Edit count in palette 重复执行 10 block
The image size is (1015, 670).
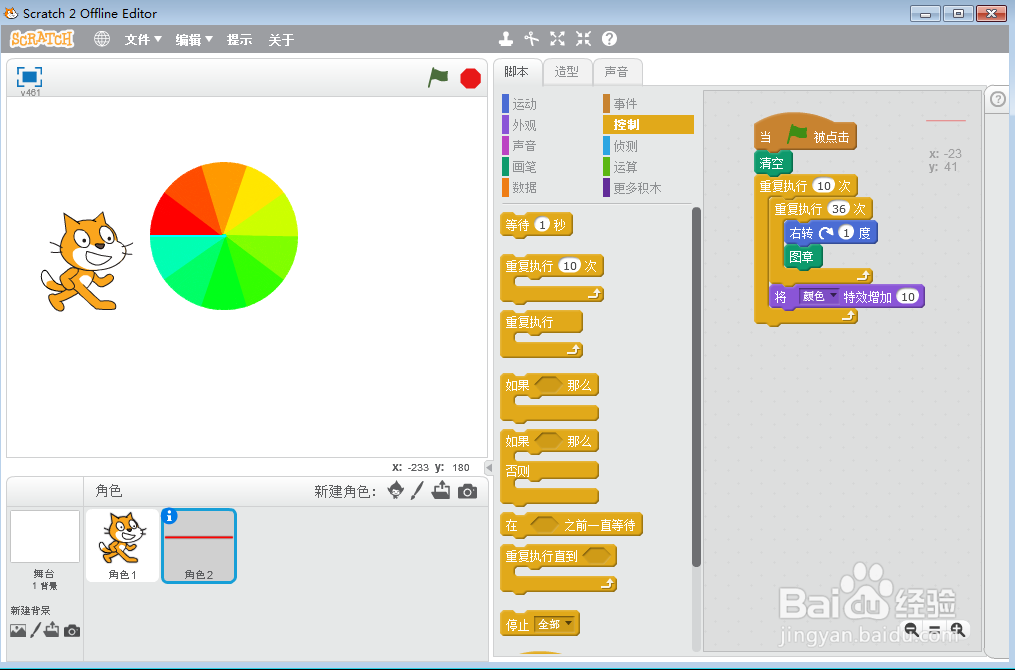tap(570, 265)
